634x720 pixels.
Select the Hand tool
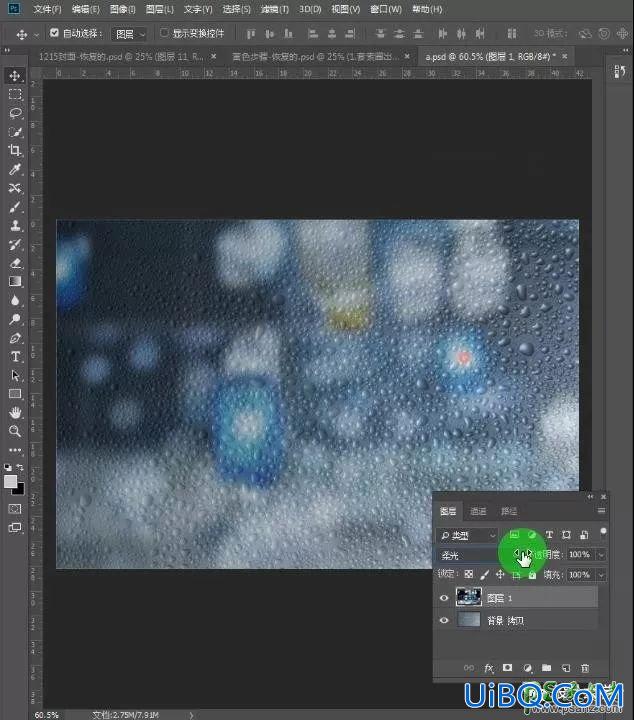pyautogui.click(x=15, y=413)
